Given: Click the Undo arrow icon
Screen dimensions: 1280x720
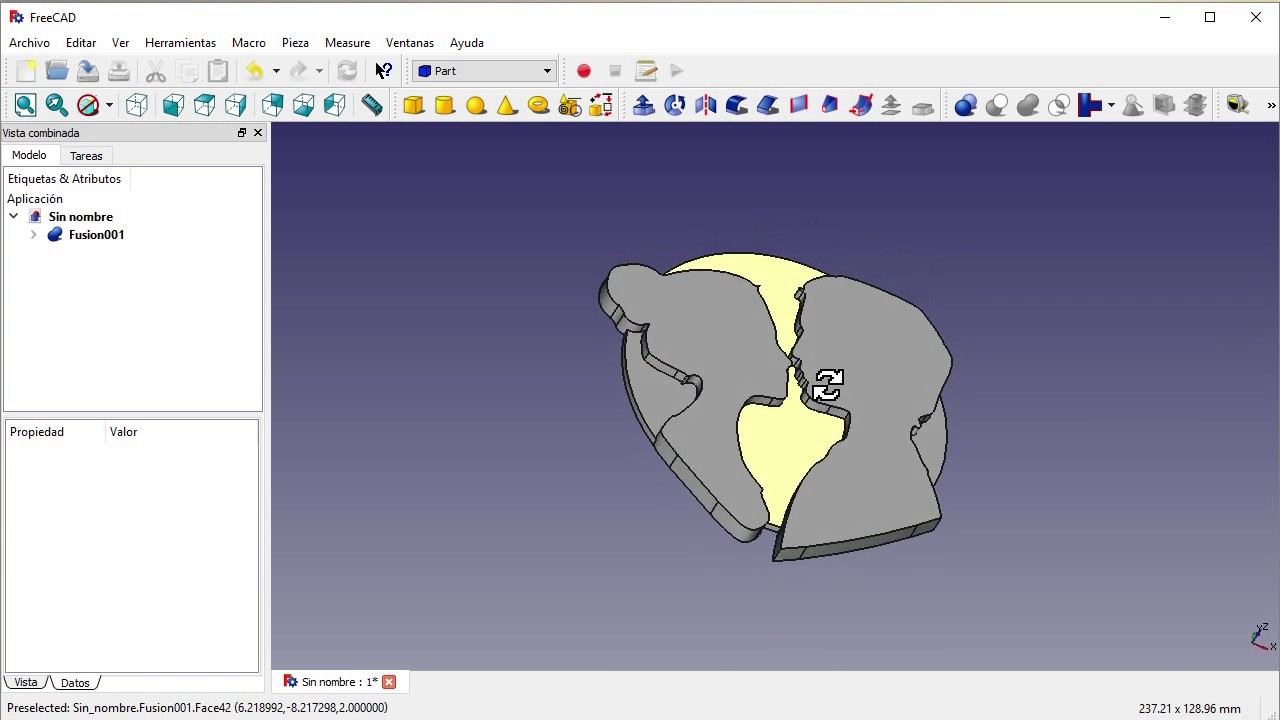Looking at the screenshot, I should pyautogui.click(x=255, y=71).
